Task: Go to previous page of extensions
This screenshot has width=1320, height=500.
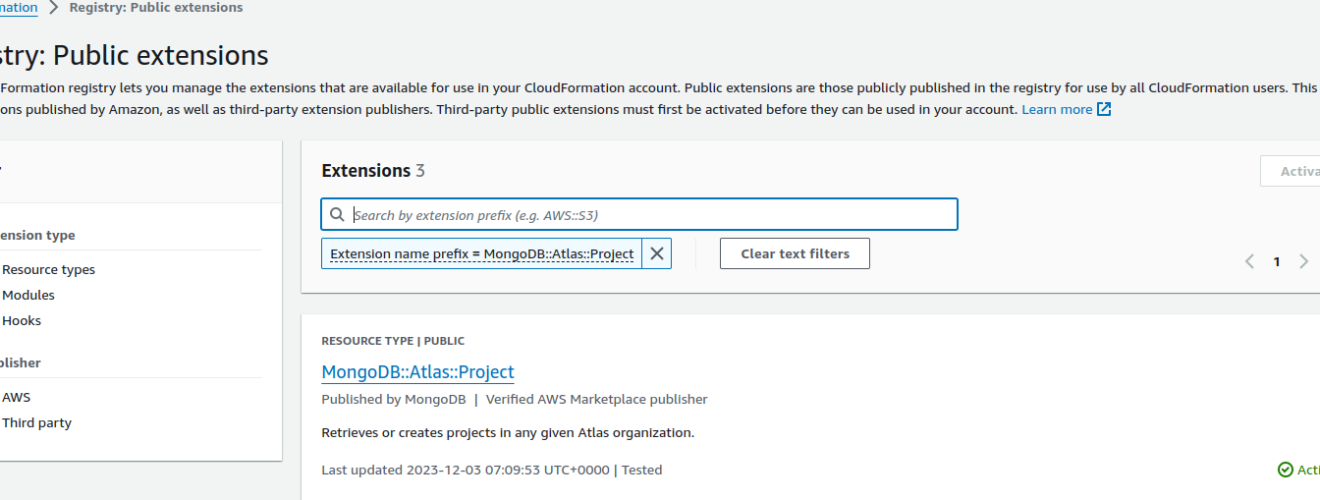Action: pyautogui.click(x=1250, y=262)
